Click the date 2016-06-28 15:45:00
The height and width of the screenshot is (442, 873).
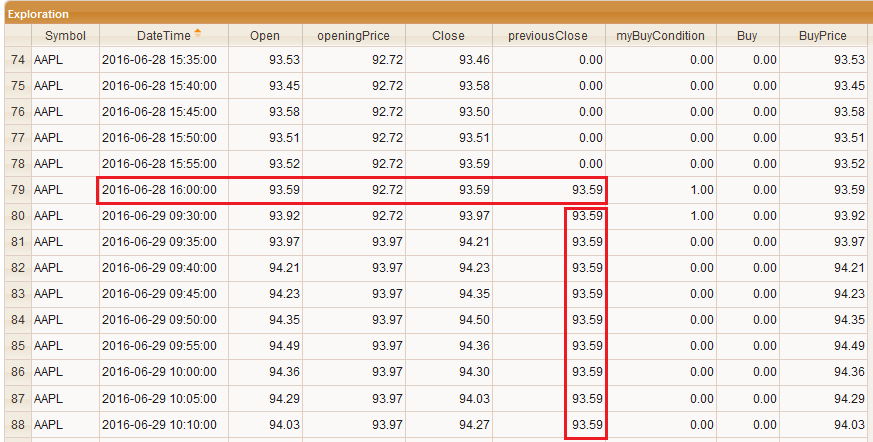tap(159, 112)
